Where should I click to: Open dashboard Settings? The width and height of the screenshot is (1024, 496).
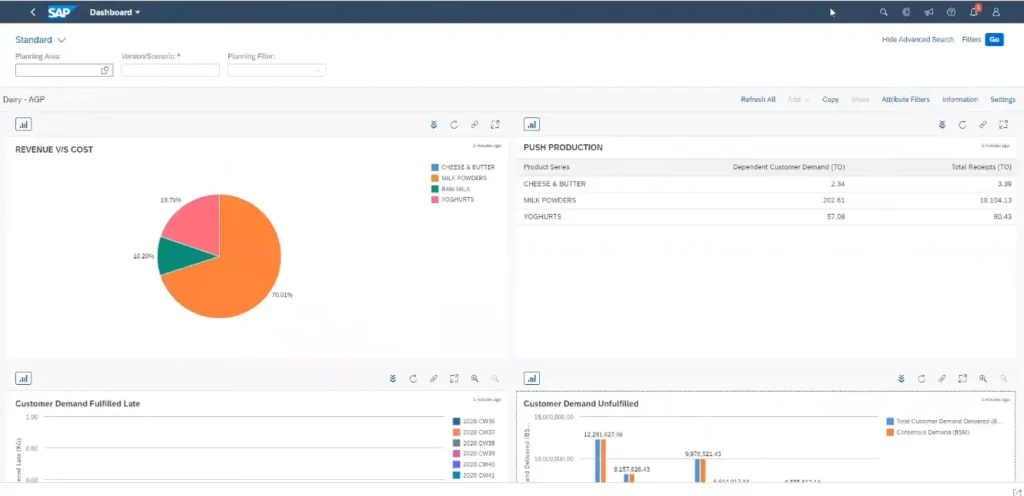click(1002, 100)
